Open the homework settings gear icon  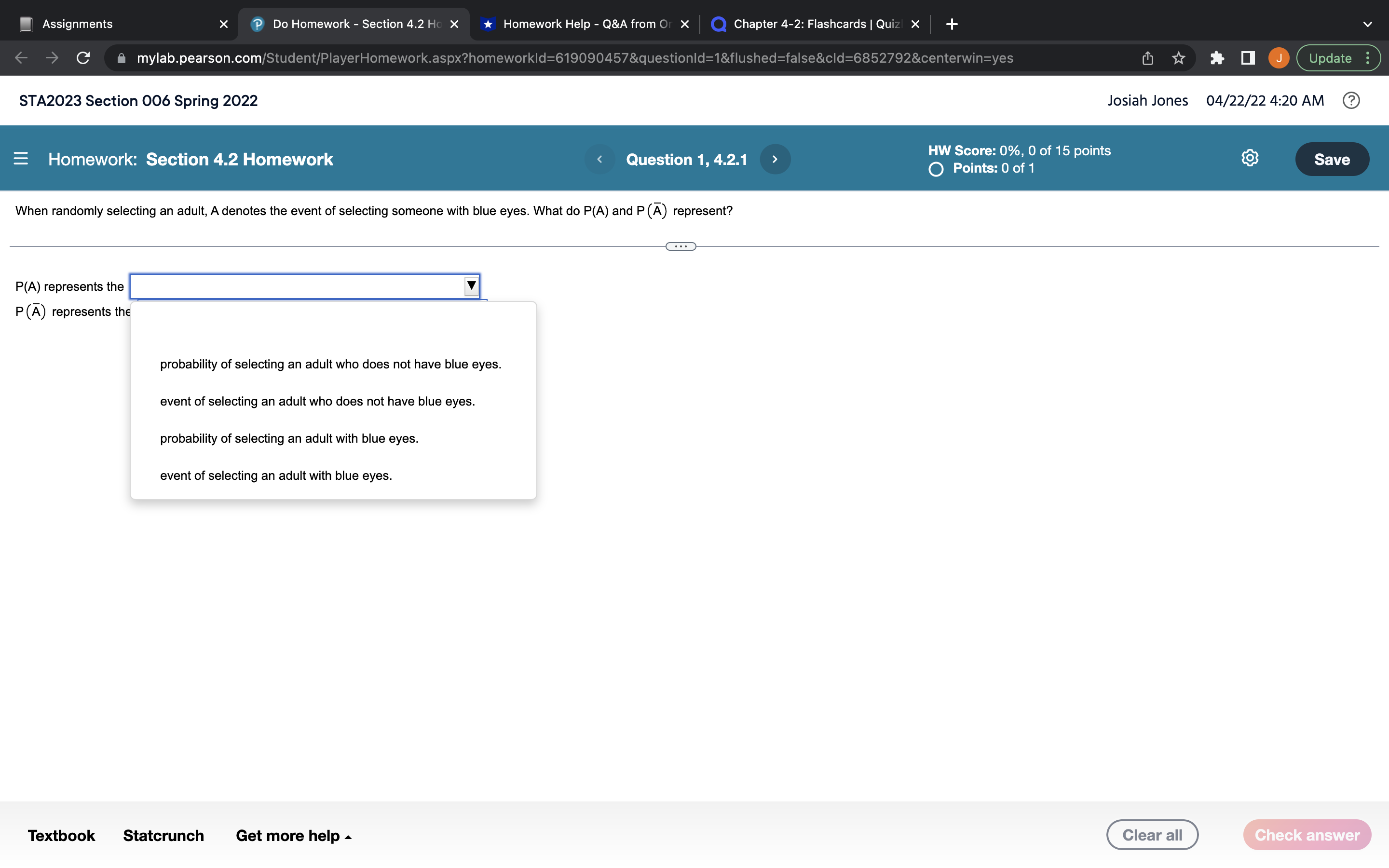[1249, 159]
